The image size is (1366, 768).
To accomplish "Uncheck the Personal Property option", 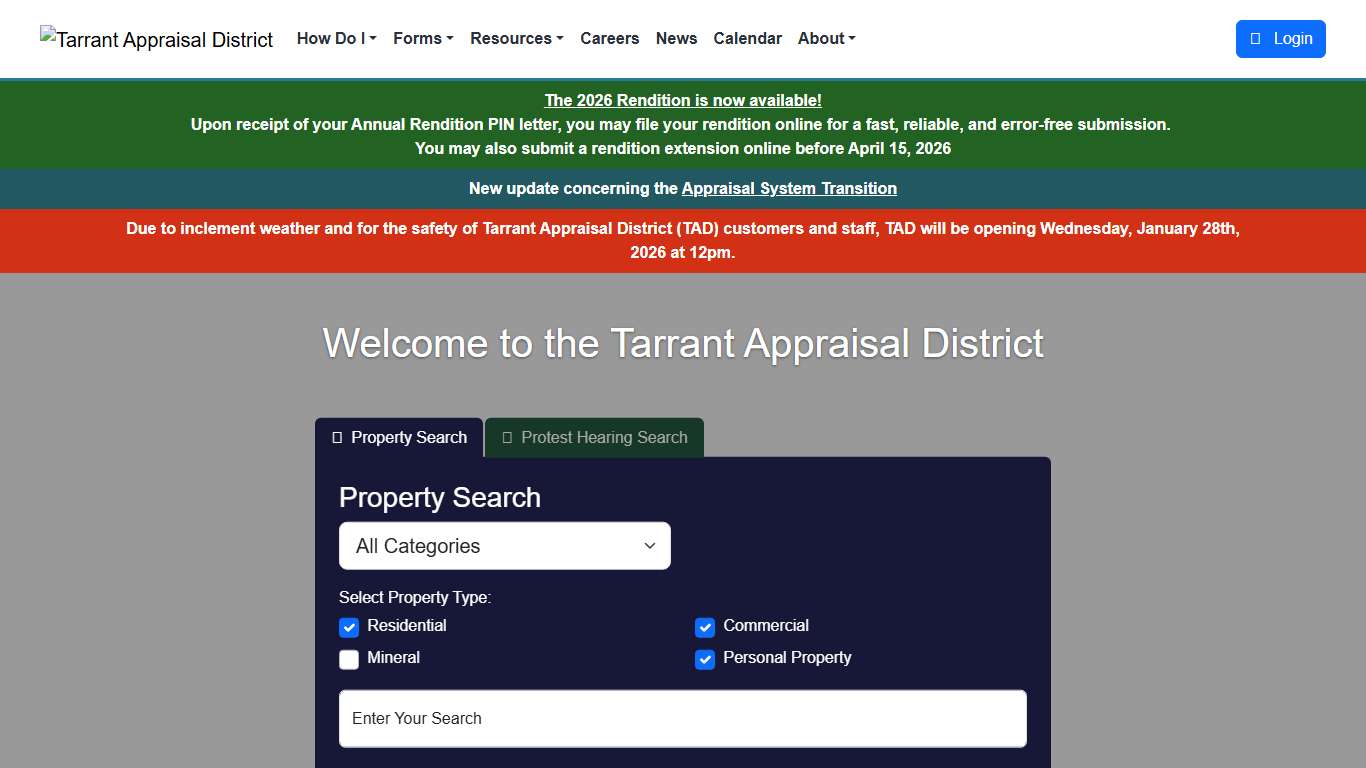I will pos(705,659).
